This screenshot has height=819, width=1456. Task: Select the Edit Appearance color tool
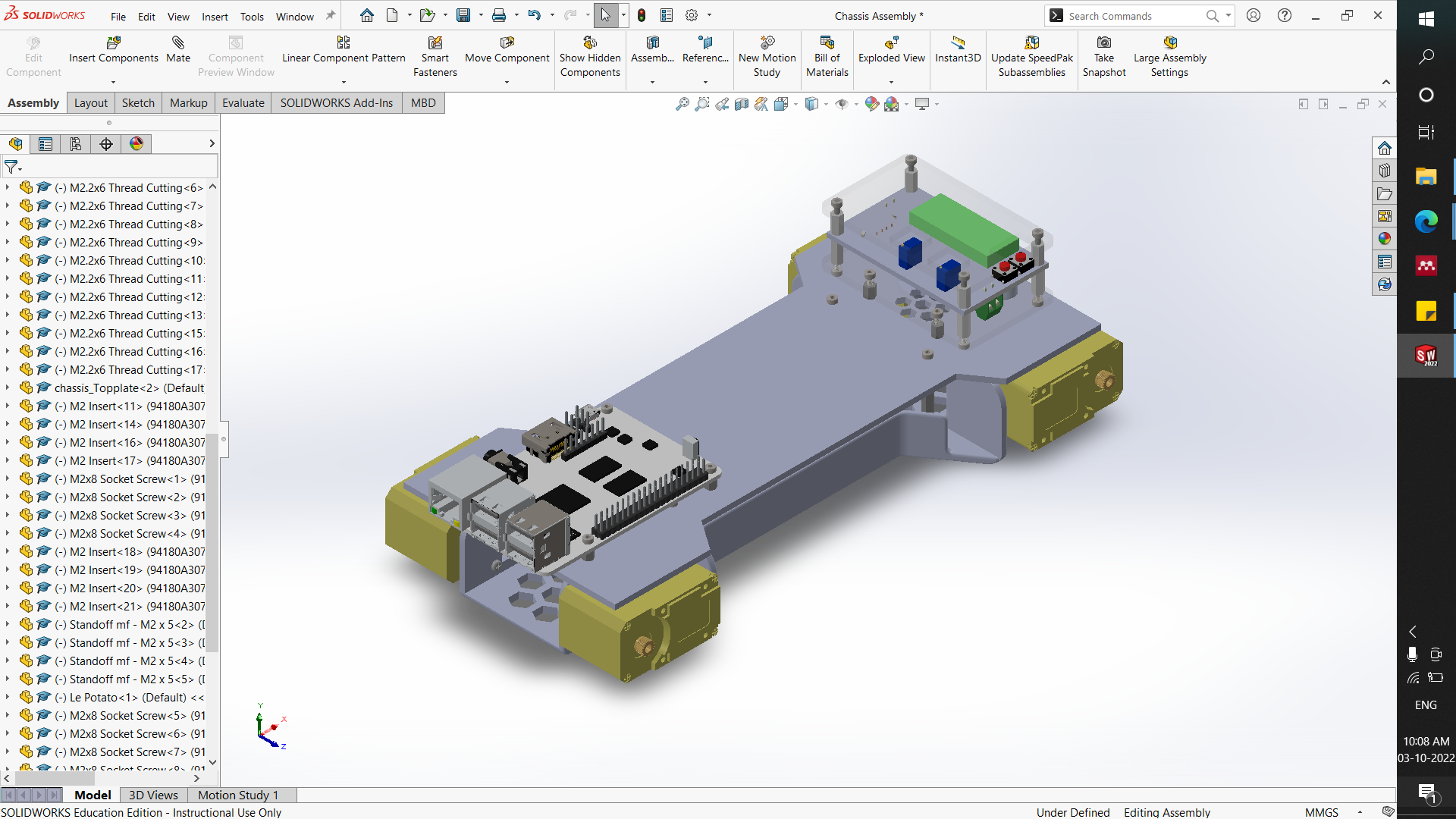(x=874, y=104)
